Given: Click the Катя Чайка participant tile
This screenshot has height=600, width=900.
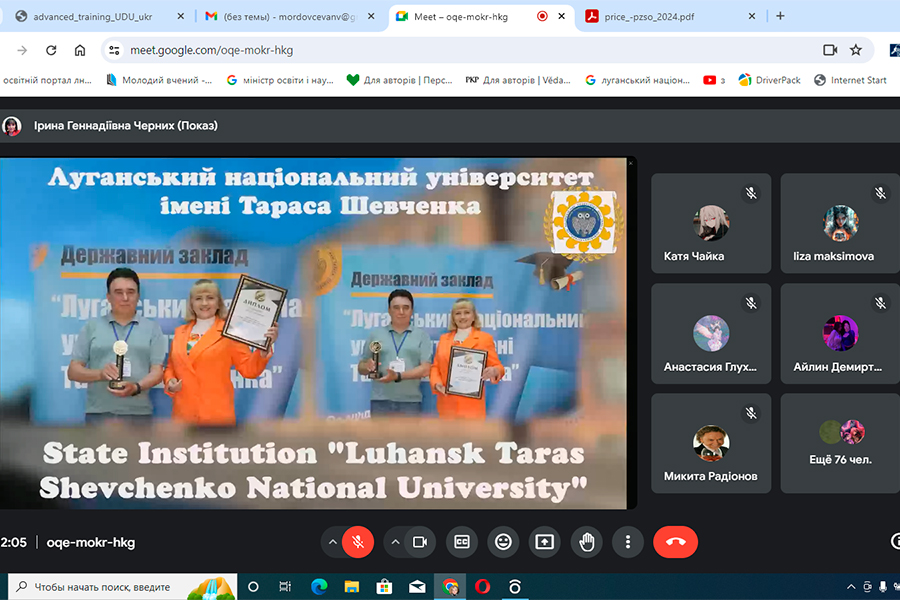Looking at the screenshot, I should 711,223.
